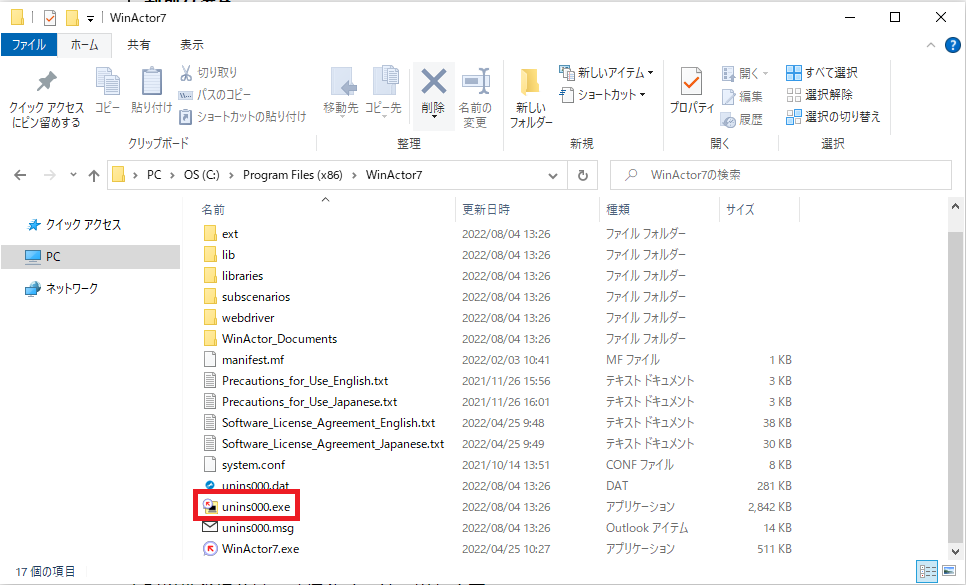The height and width of the screenshot is (585, 966).
Task: Switch to the Share (共有) tab
Action: tap(139, 45)
